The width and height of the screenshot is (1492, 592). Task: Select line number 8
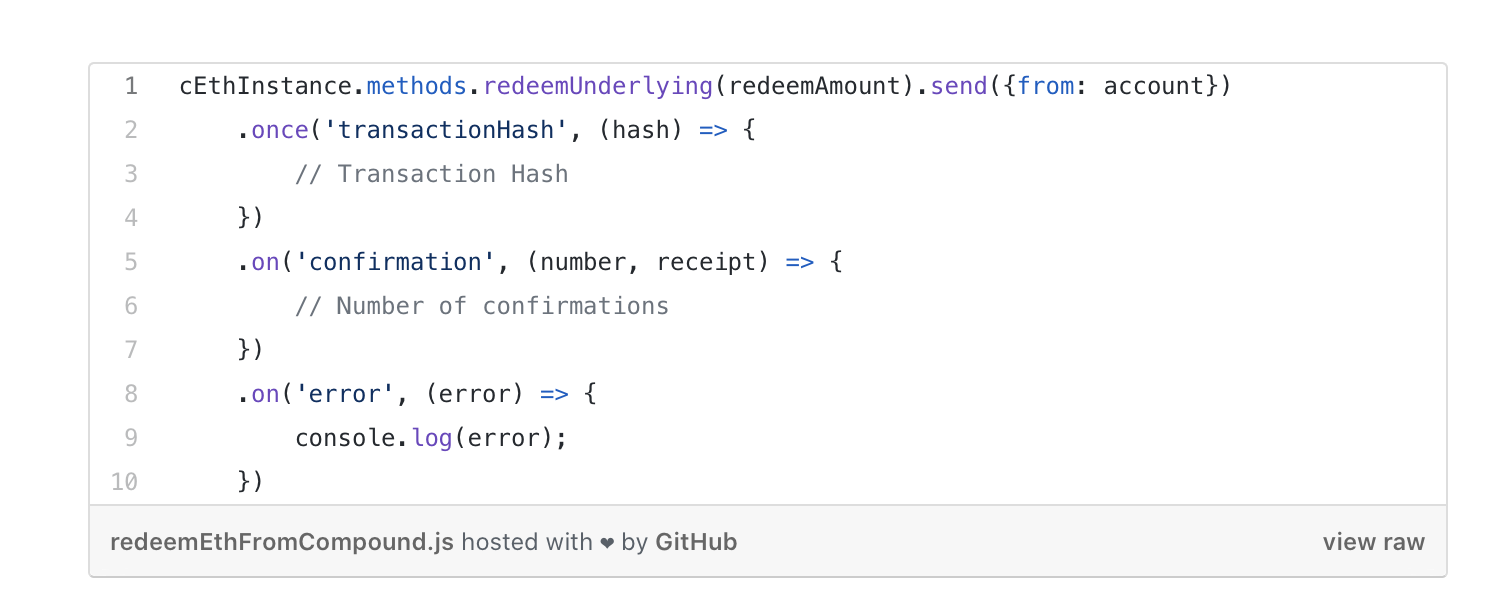[x=132, y=394]
